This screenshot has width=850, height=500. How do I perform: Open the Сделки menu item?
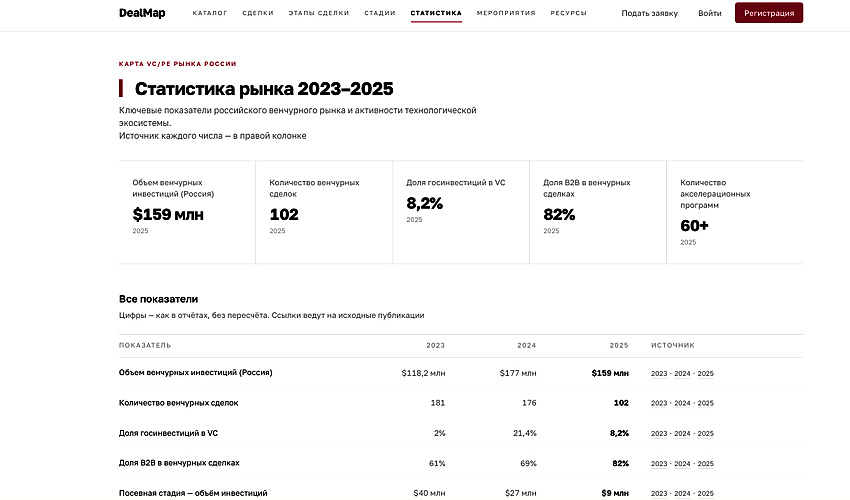(258, 13)
